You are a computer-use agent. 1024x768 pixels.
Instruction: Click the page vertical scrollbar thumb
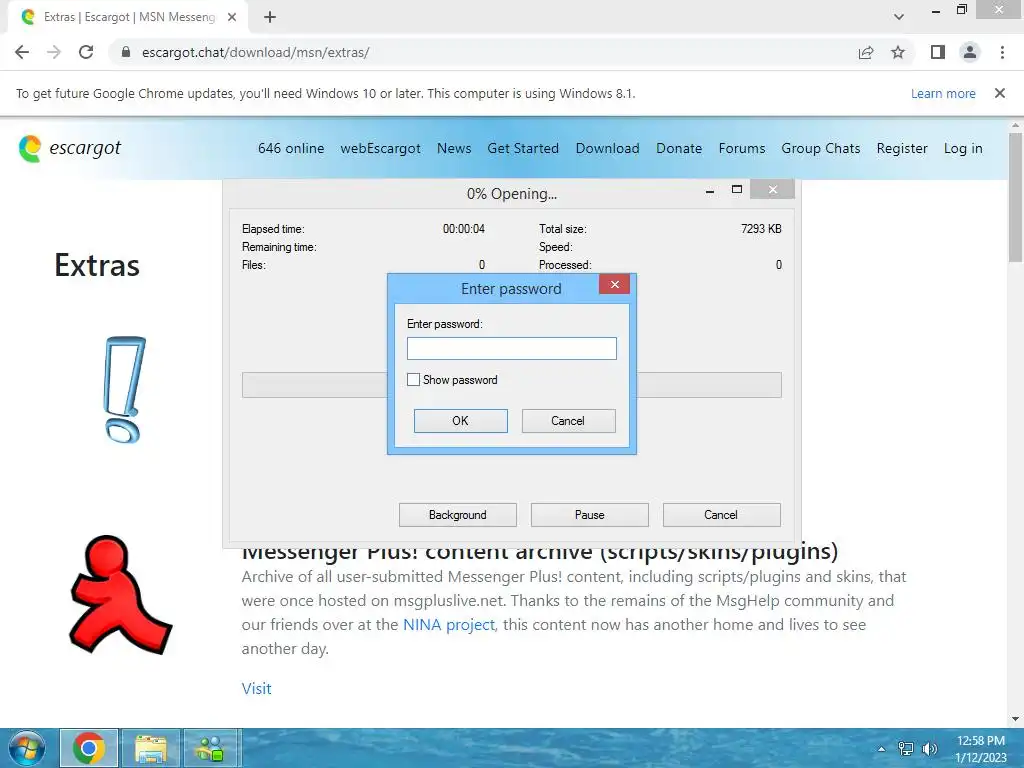(1016, 196)
